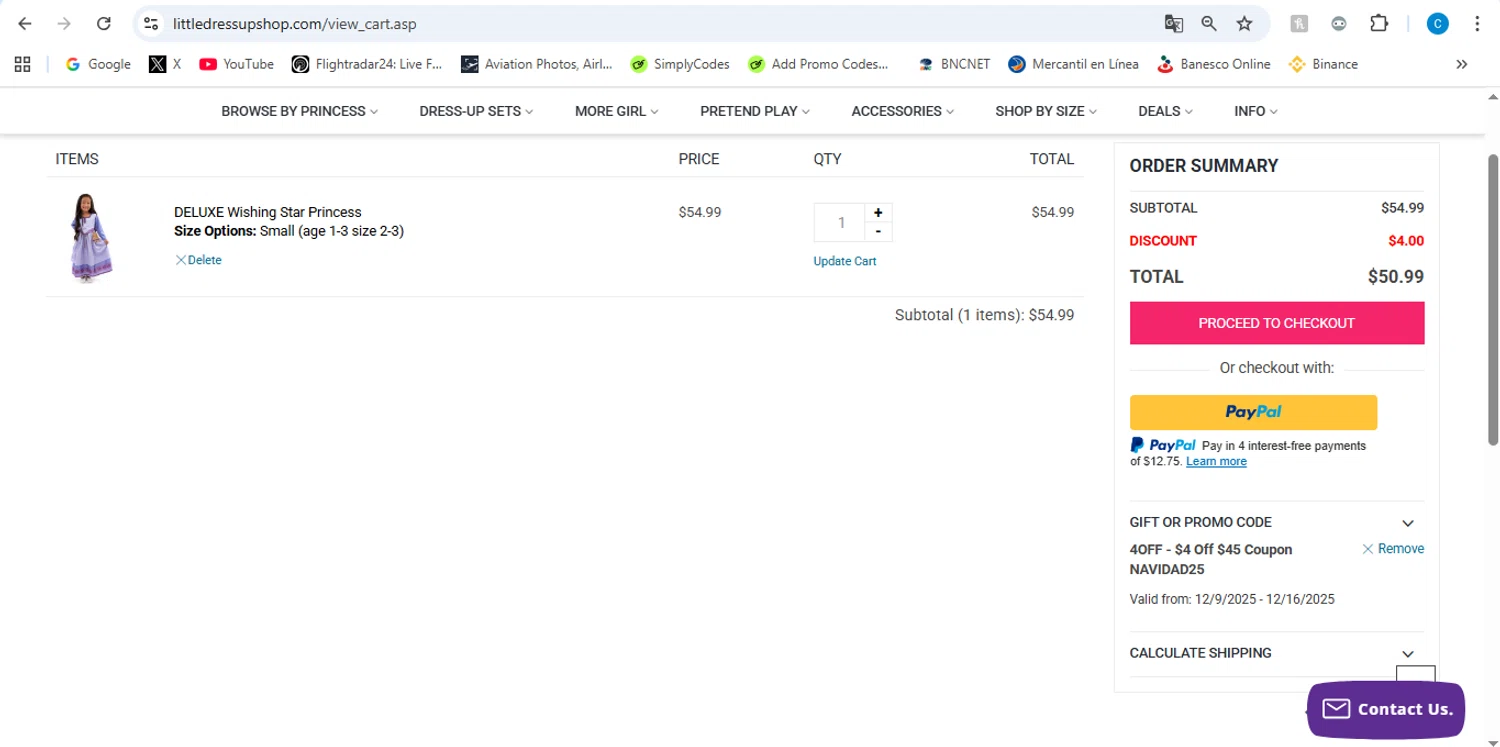The height and width of the screenshot is (747, 1500).
Task: Open the BNCNET bookmark
Action: [x=954, y=64]
